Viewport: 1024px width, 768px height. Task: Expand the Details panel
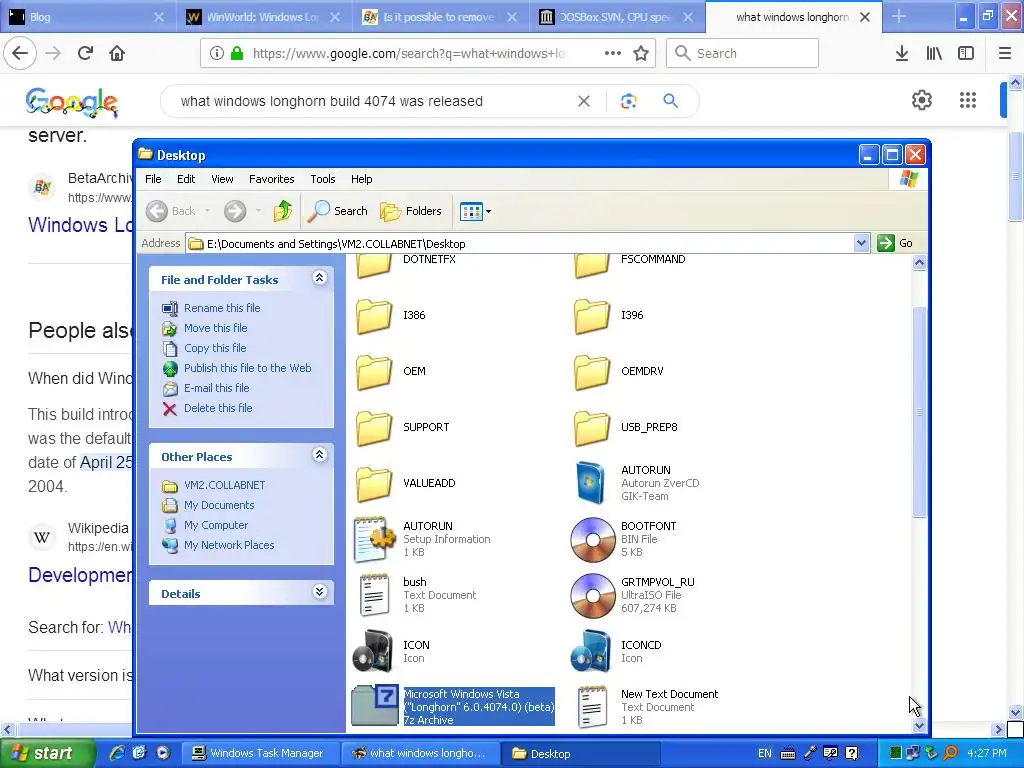(319, 592)
